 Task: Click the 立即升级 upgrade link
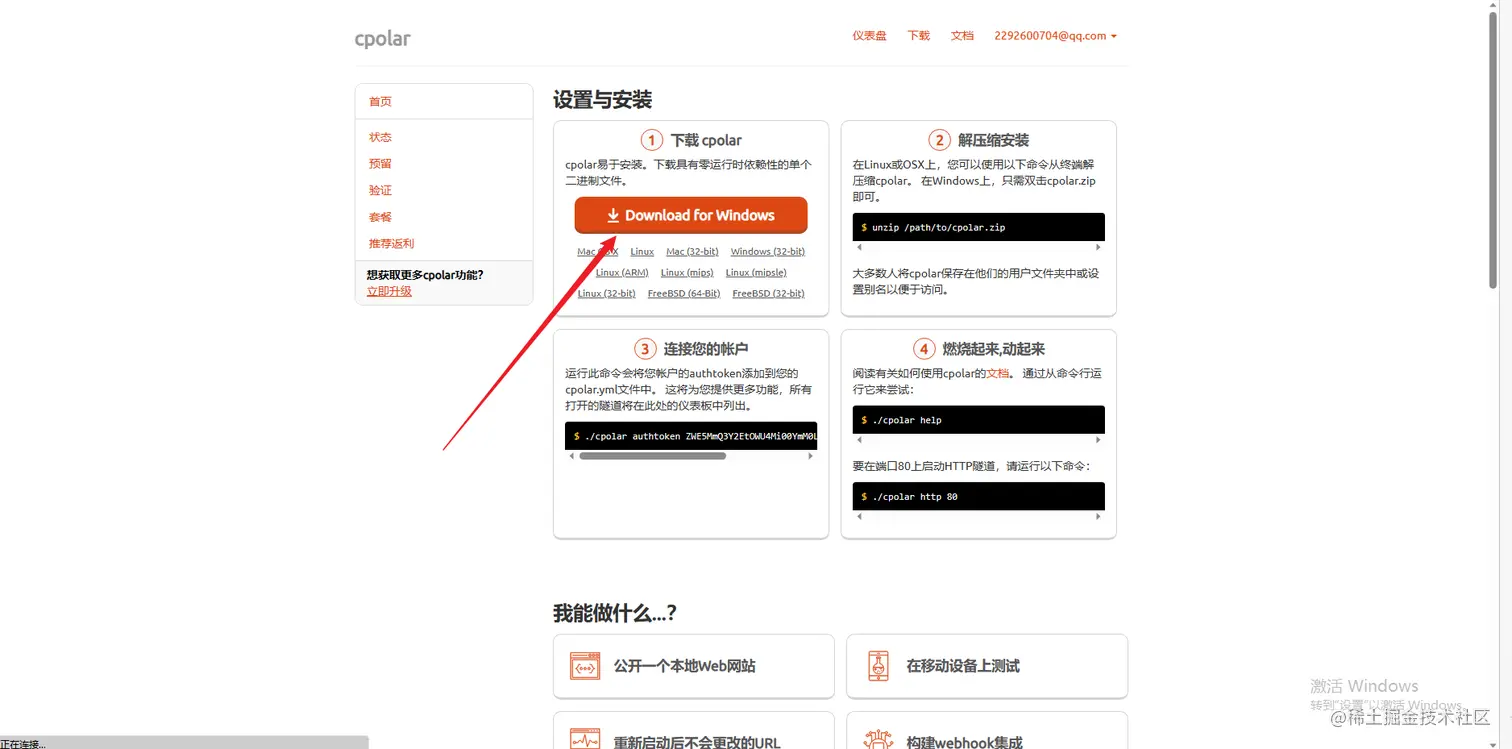pos(389,291)
